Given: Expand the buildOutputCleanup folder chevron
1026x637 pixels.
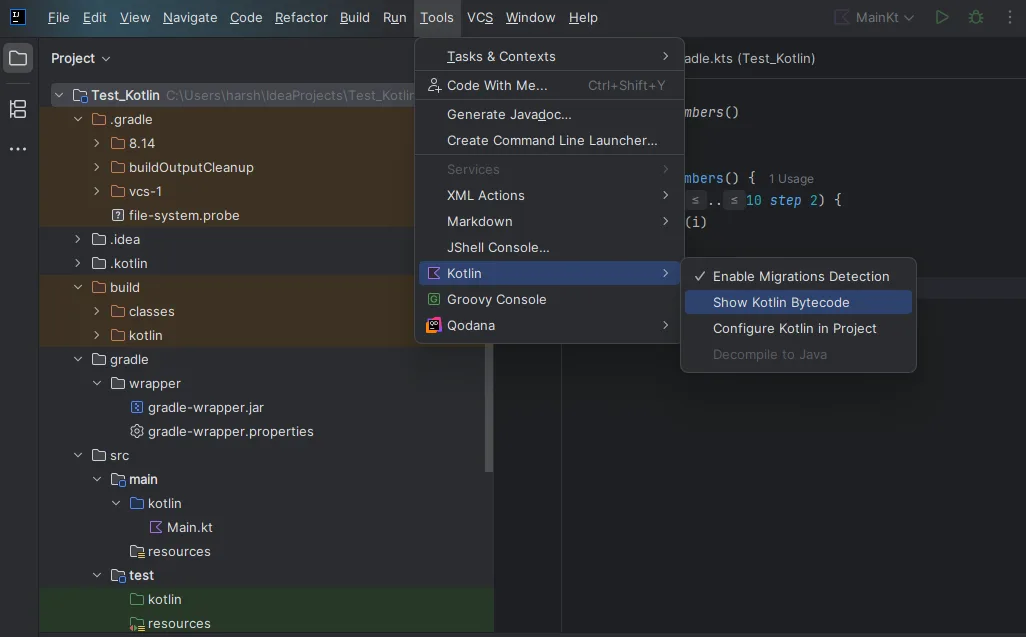Looking at the screenshot, I should point(97,167).
